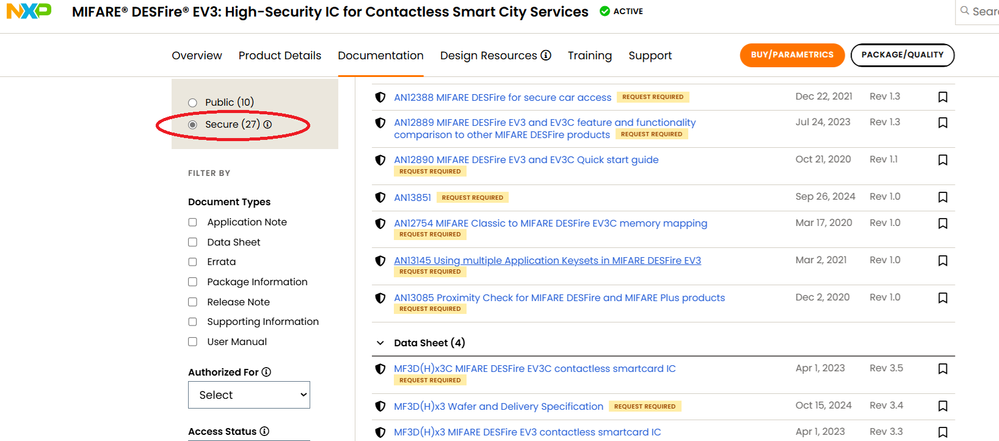Image resolution: width=999 pixels, height=441 pixels.
Task: Bookmark the AN12890 Quick start guide
Action: 942,160
